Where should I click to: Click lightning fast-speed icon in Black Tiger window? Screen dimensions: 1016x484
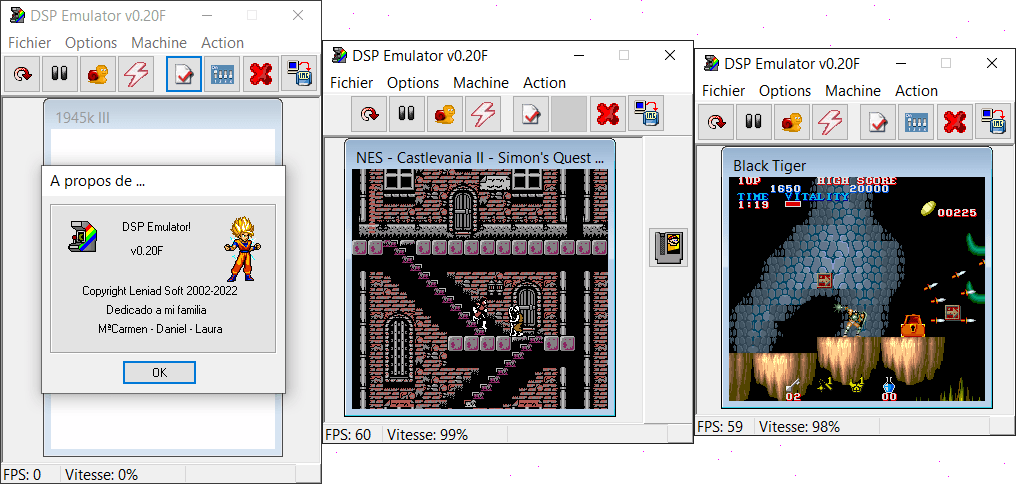829,121
